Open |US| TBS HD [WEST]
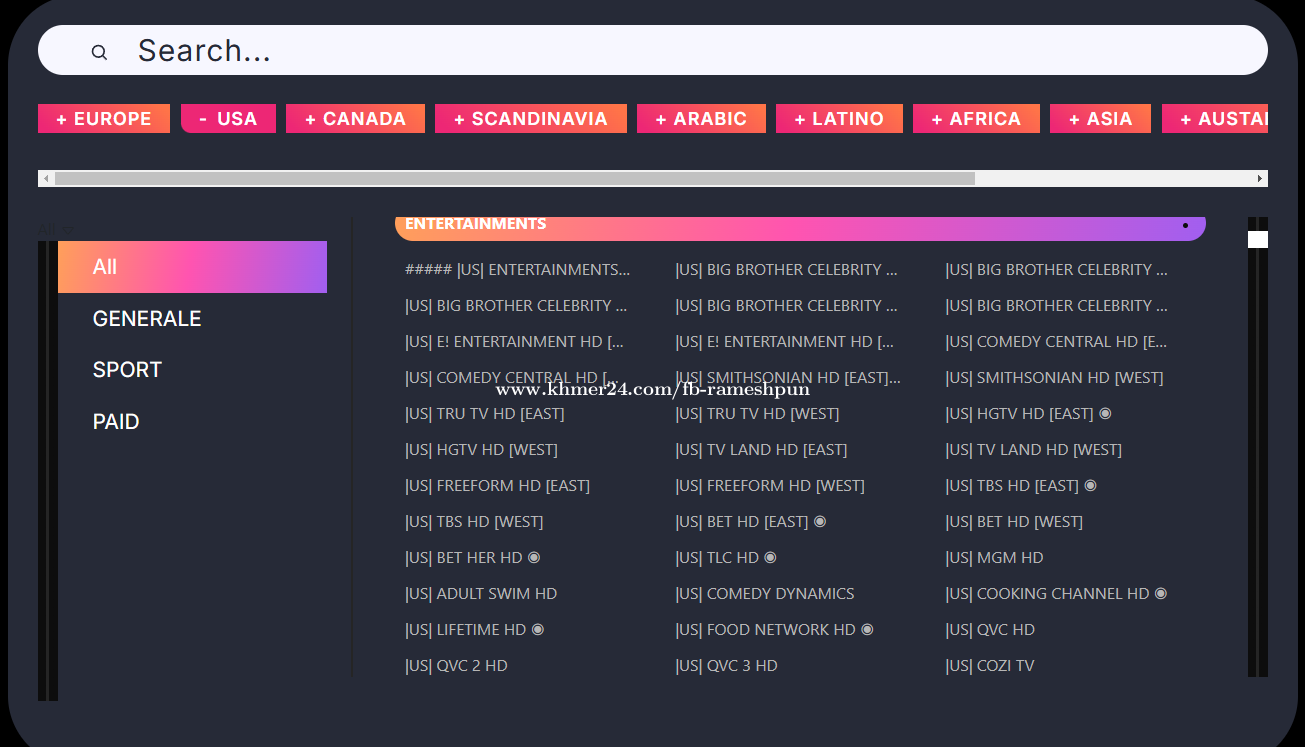This screenshot has height=747, width=1305. [x=474, y=522]
